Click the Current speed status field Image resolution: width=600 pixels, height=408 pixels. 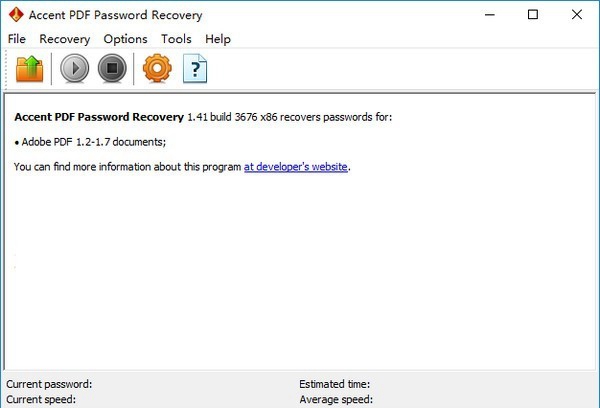[x=41, y=399]
